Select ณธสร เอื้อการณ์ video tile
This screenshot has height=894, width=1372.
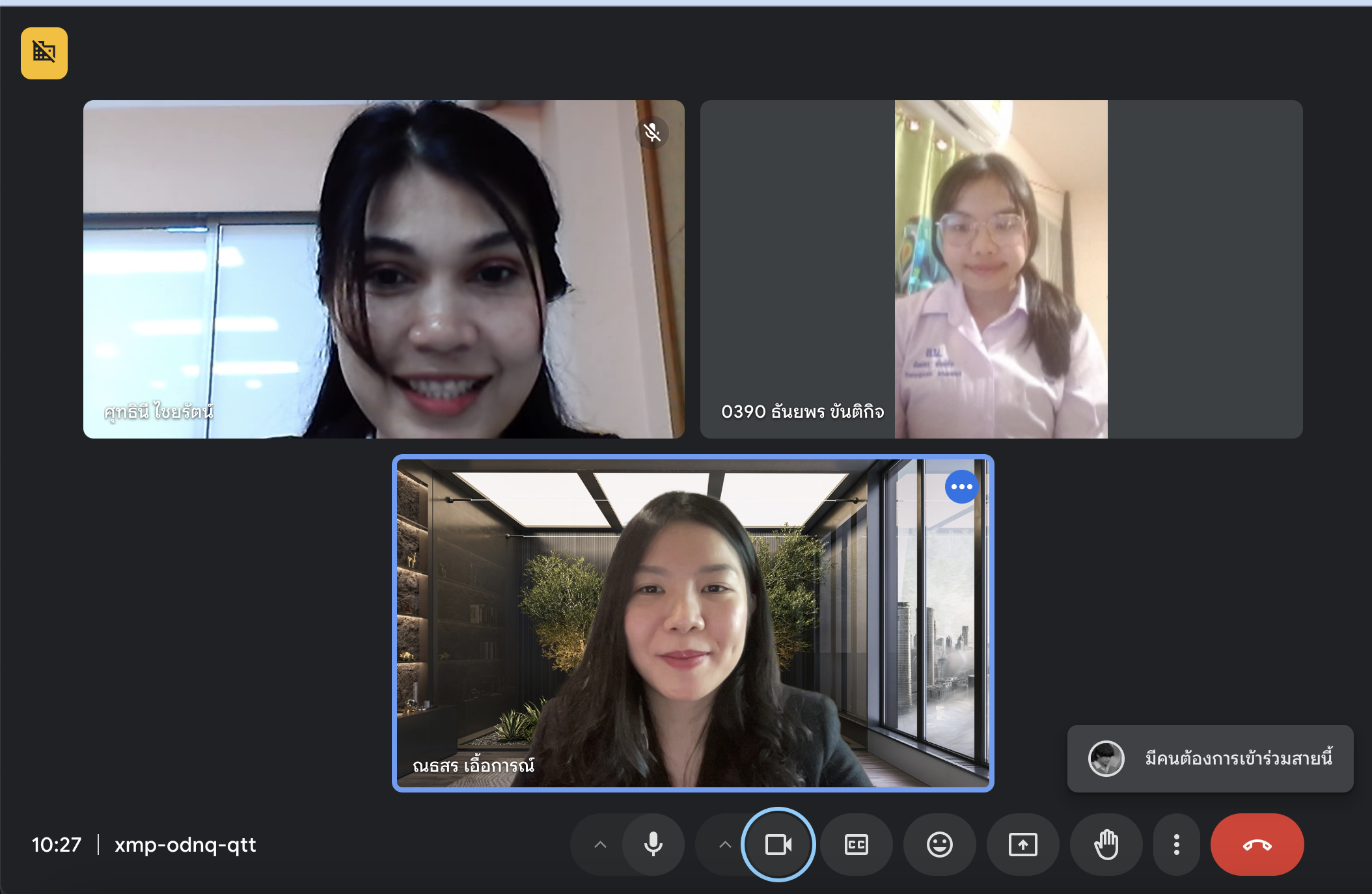[693, 623]
